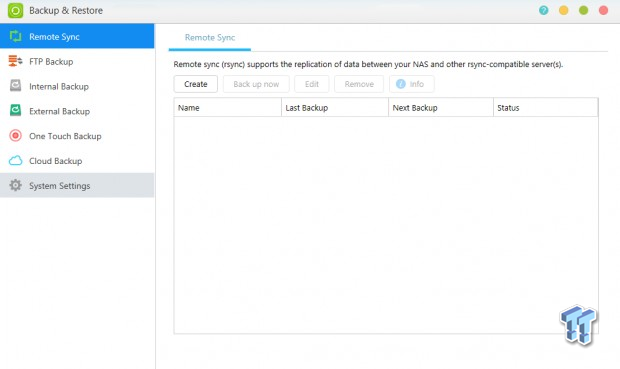
Task: Click the External Backup drive icon
Action: pyautogui.click(x=15, y=110)
